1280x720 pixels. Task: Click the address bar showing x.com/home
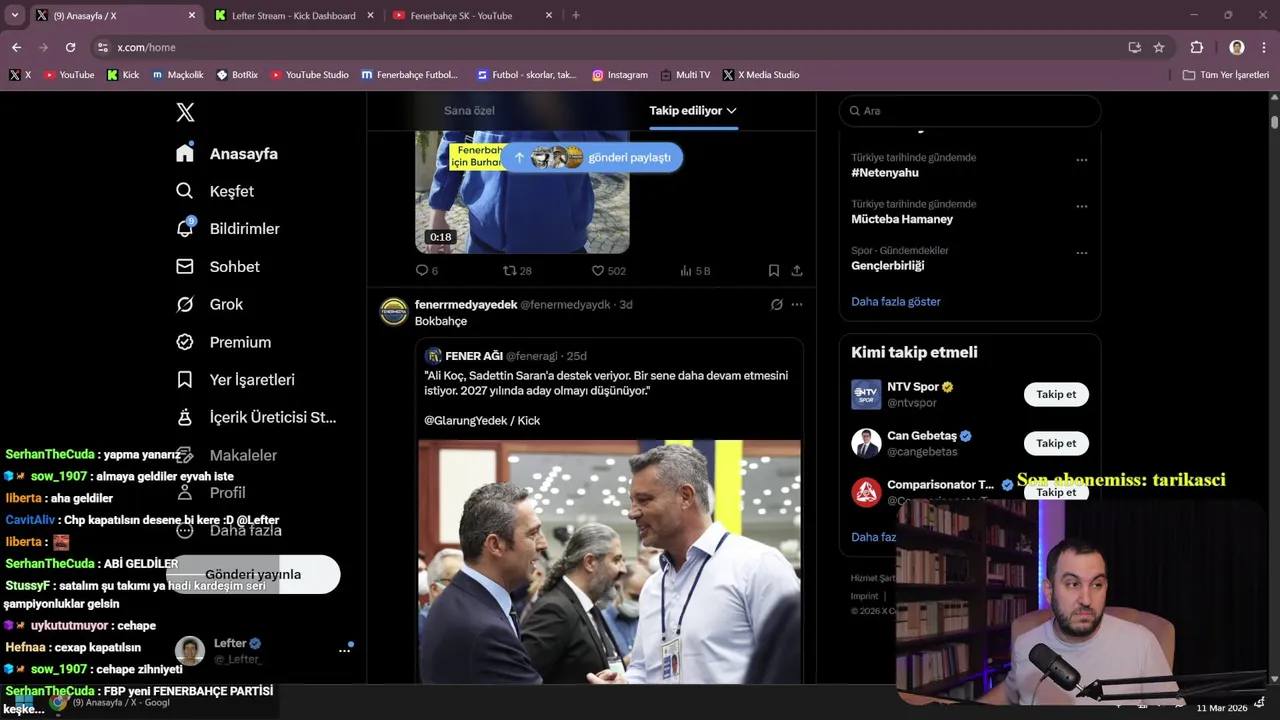click(x=620, y=47)
